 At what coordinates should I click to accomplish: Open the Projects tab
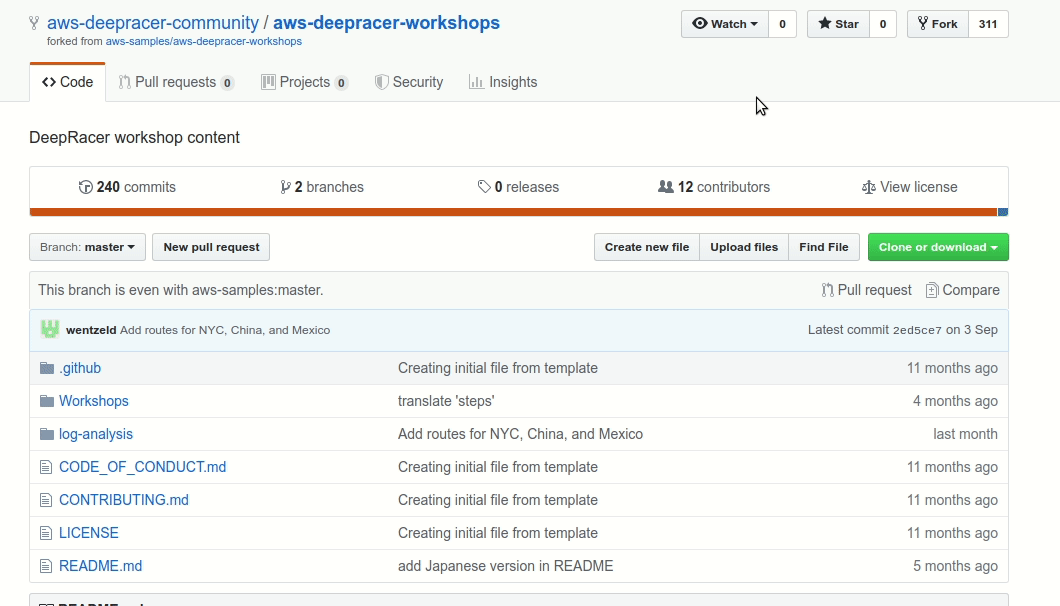point(304,83)
